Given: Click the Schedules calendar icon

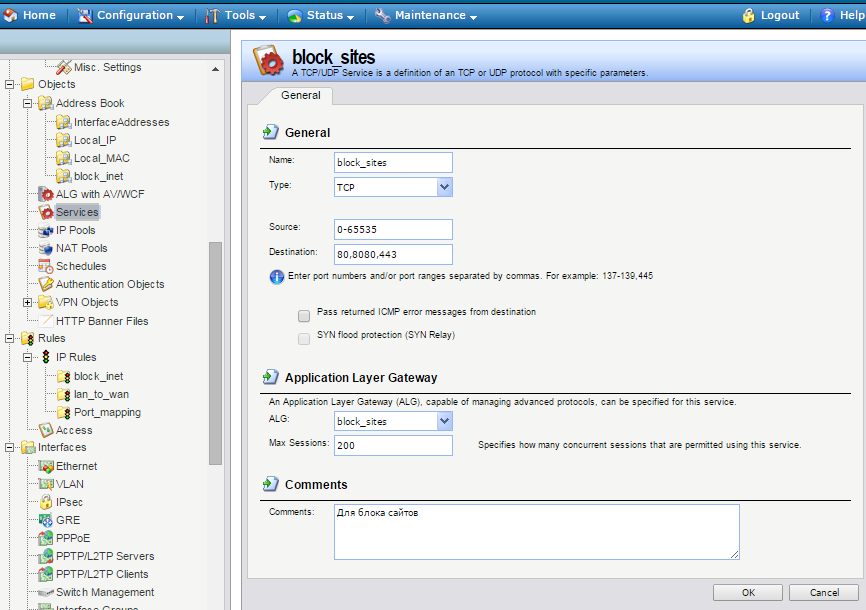Looking at the screenshot, I should (x=46, y=266).
